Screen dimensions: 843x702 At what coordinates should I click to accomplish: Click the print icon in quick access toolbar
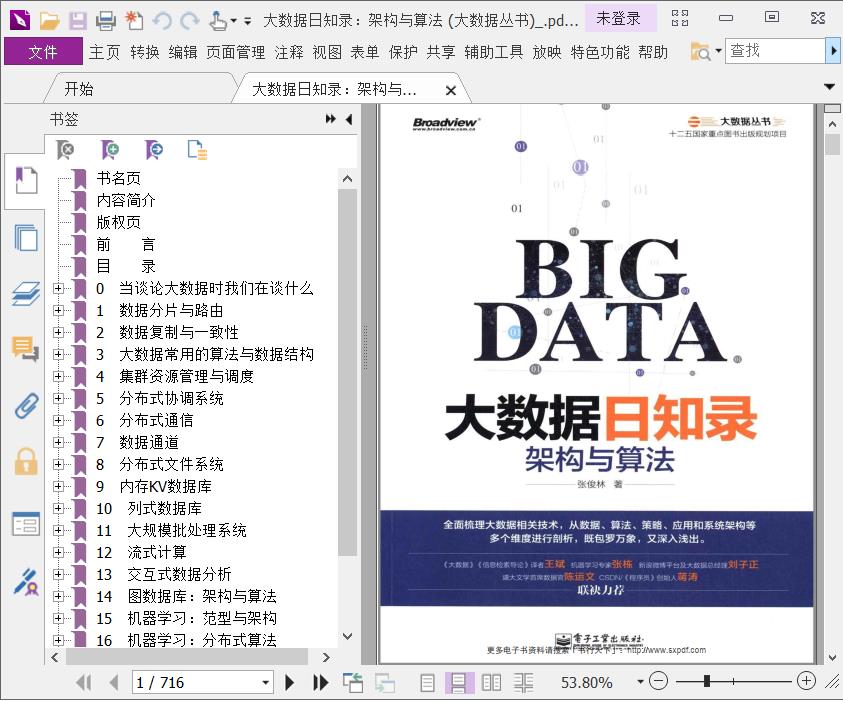point(105,20)
